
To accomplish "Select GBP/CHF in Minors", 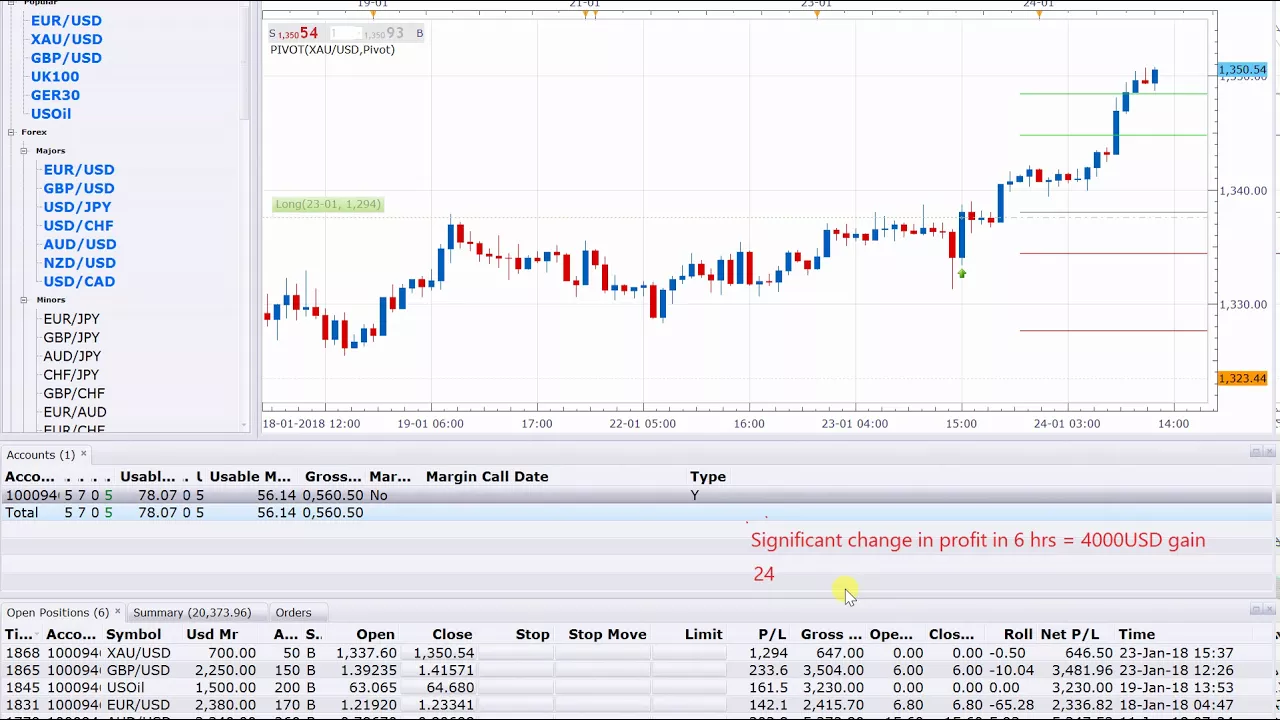I will click(74, 393).
